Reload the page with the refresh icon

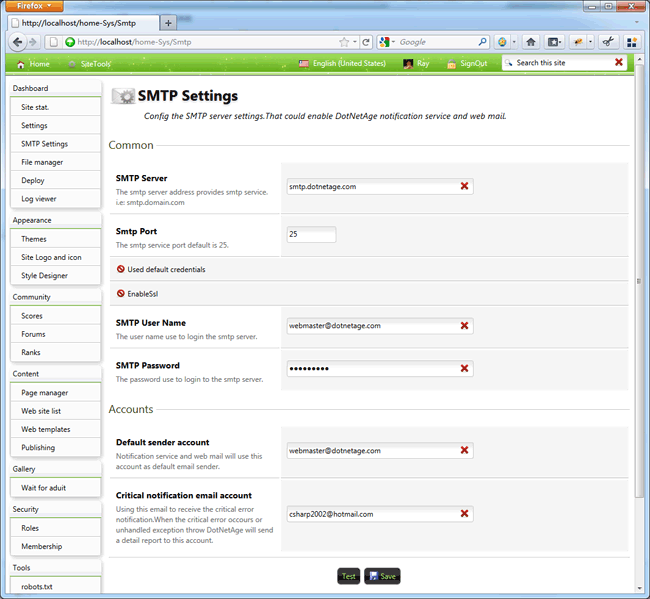click(x=366, y=42)
